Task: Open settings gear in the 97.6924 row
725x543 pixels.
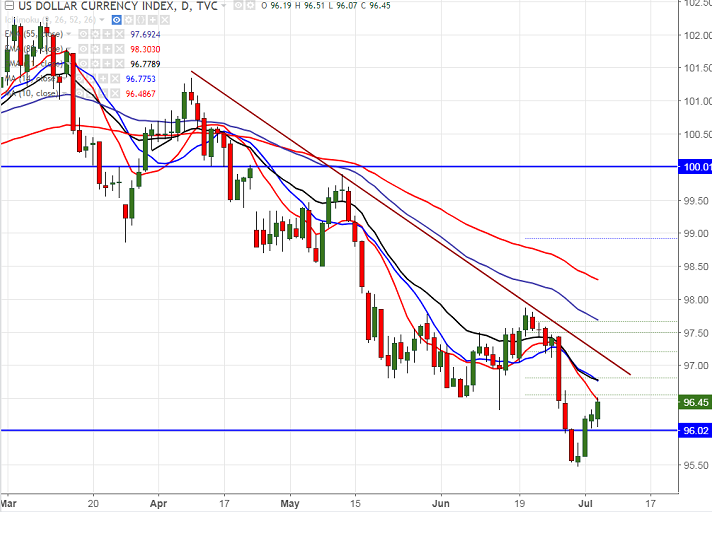Action: (x=95, y=34)
